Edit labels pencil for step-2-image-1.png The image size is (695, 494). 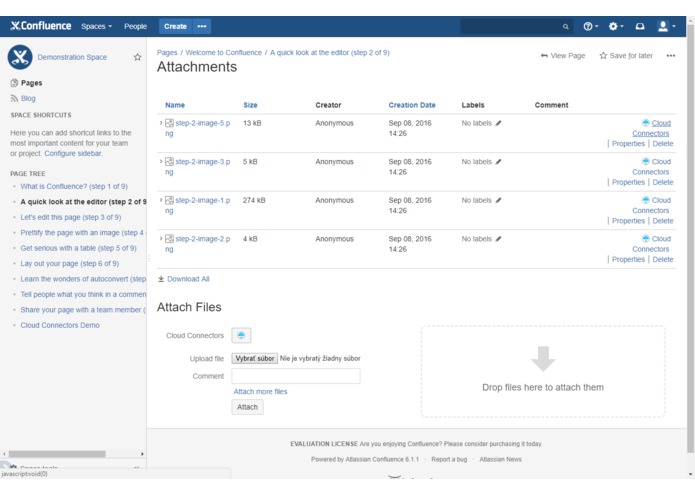pos(498,200)
